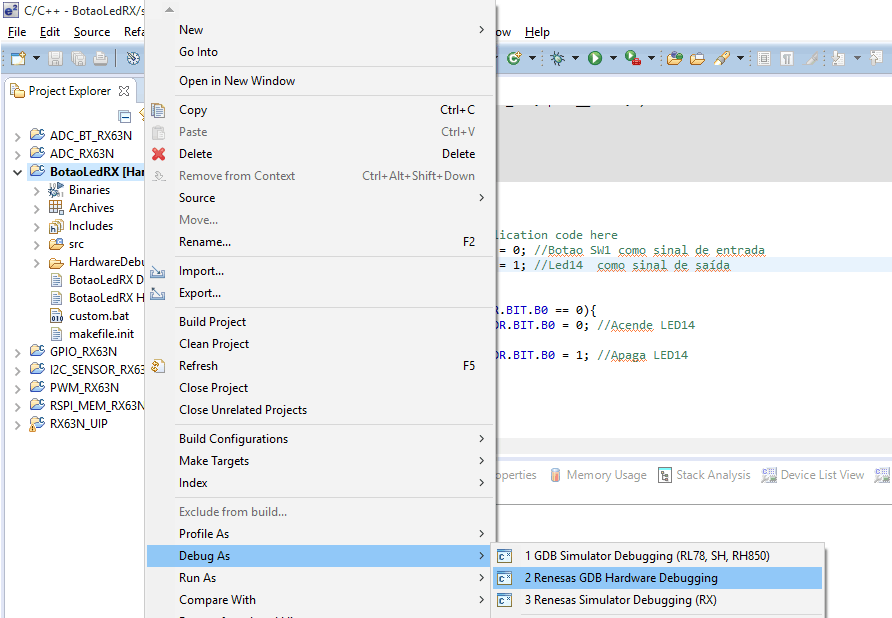Select the I2C_SENSOR_RX63 project

click(97, 370)
